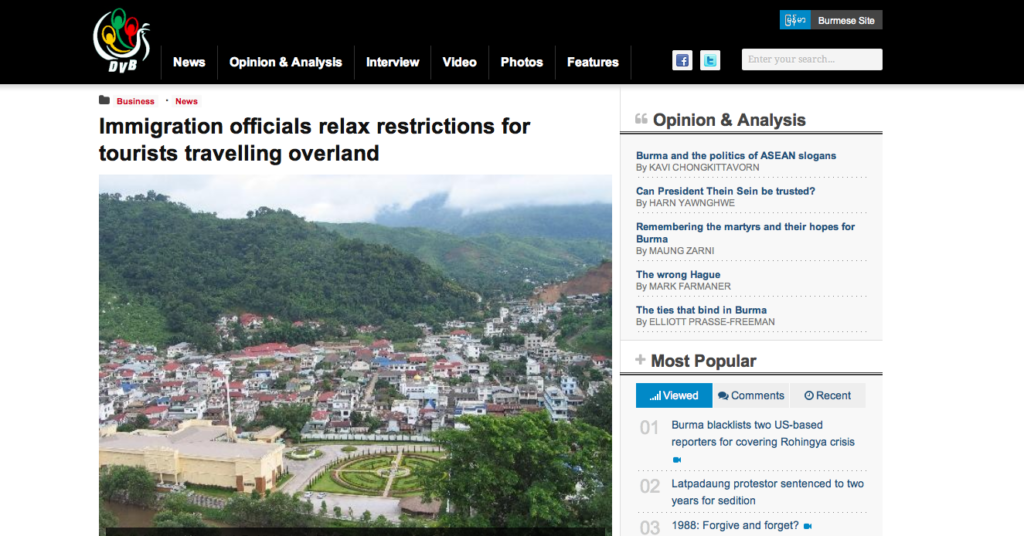Open the Twitter page icon
This screenshot has height=536, width=1024.
point(710,61)
